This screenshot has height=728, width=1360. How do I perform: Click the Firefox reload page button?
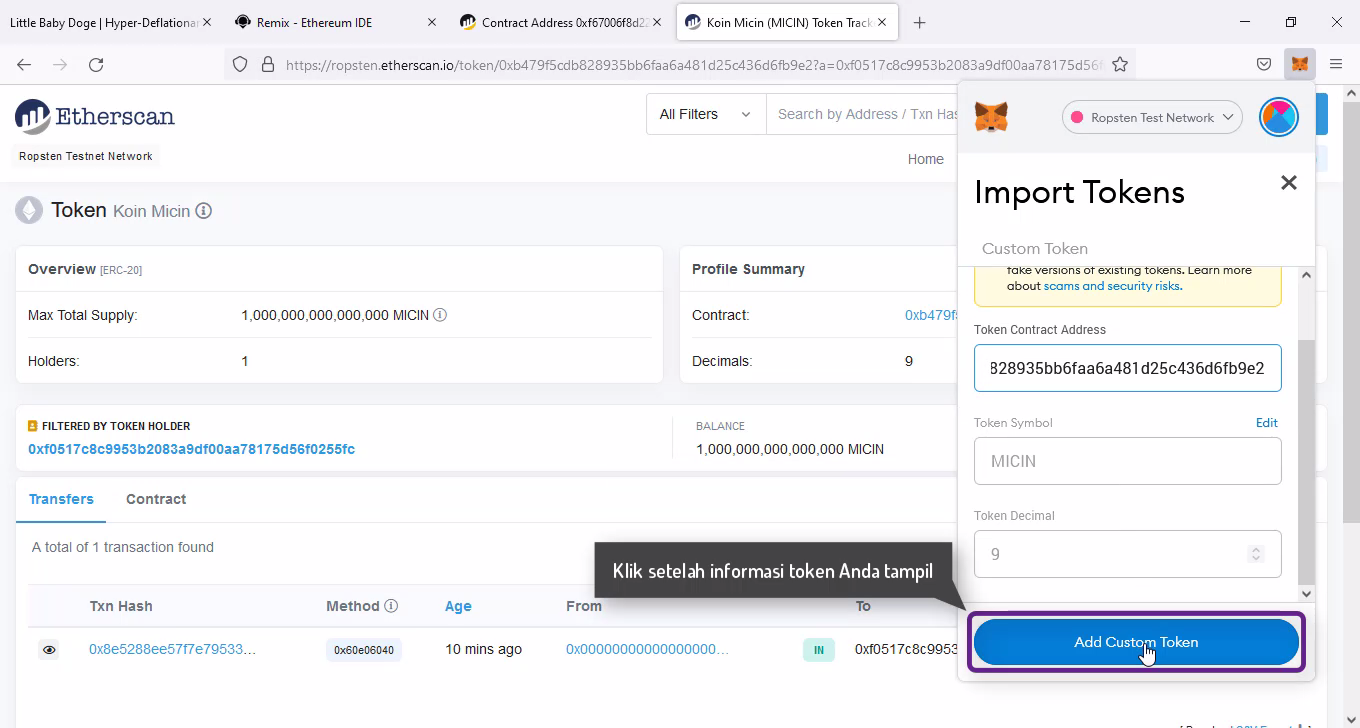click(96, 64)
